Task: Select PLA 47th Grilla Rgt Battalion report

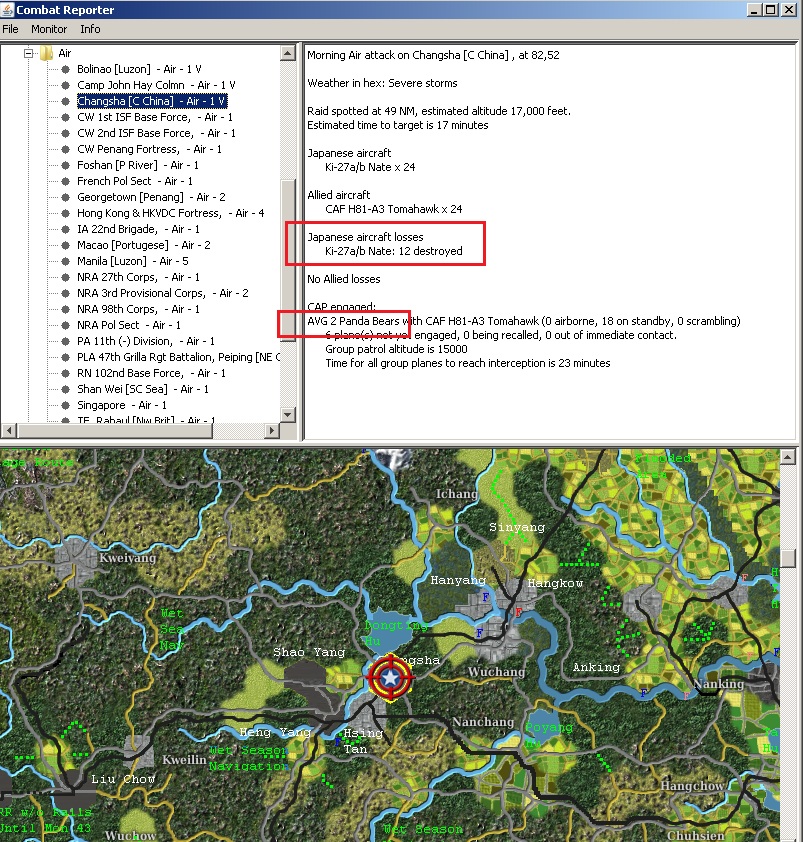Action: tap(178, 357)
